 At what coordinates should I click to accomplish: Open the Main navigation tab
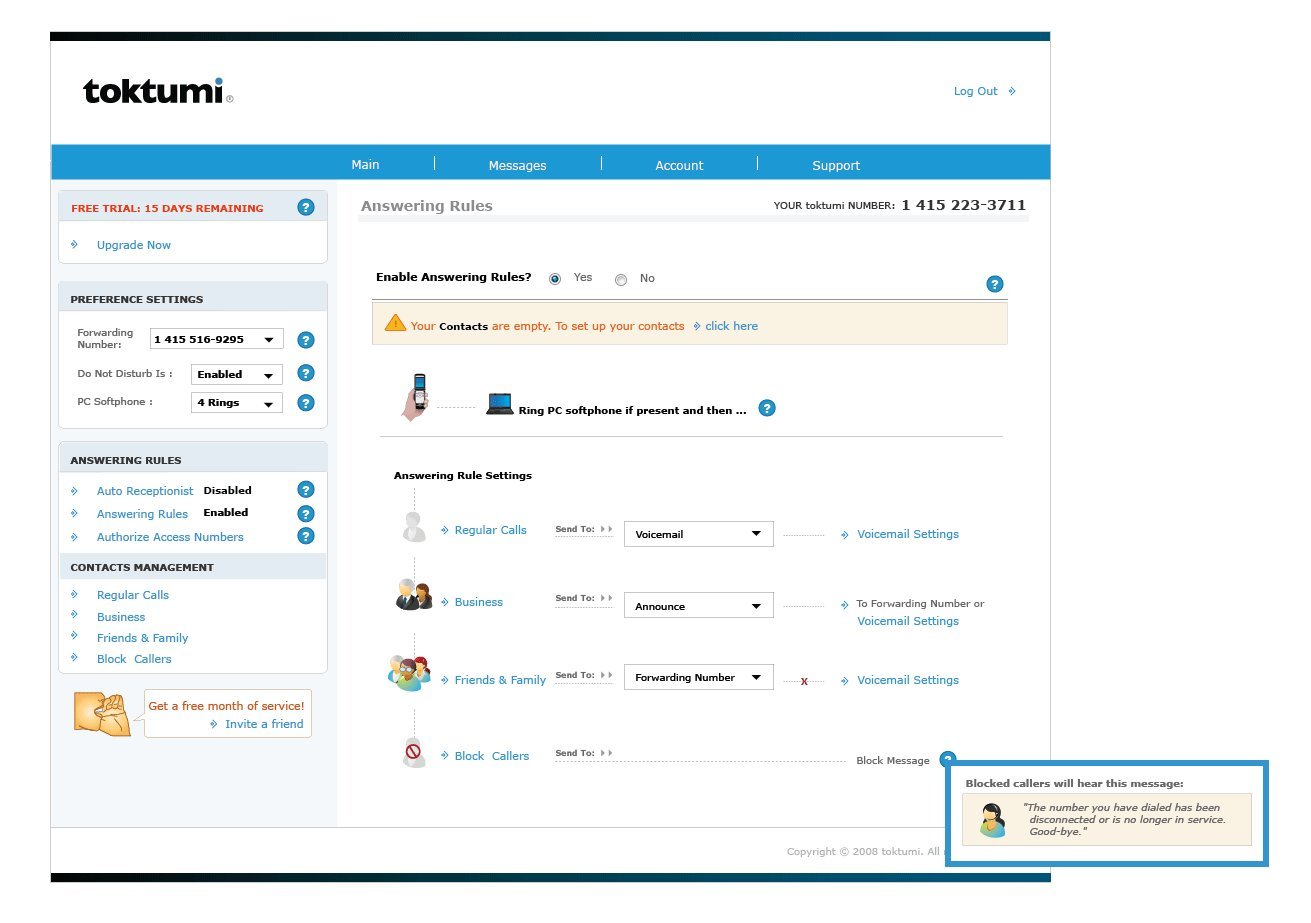tap(365, 165)
